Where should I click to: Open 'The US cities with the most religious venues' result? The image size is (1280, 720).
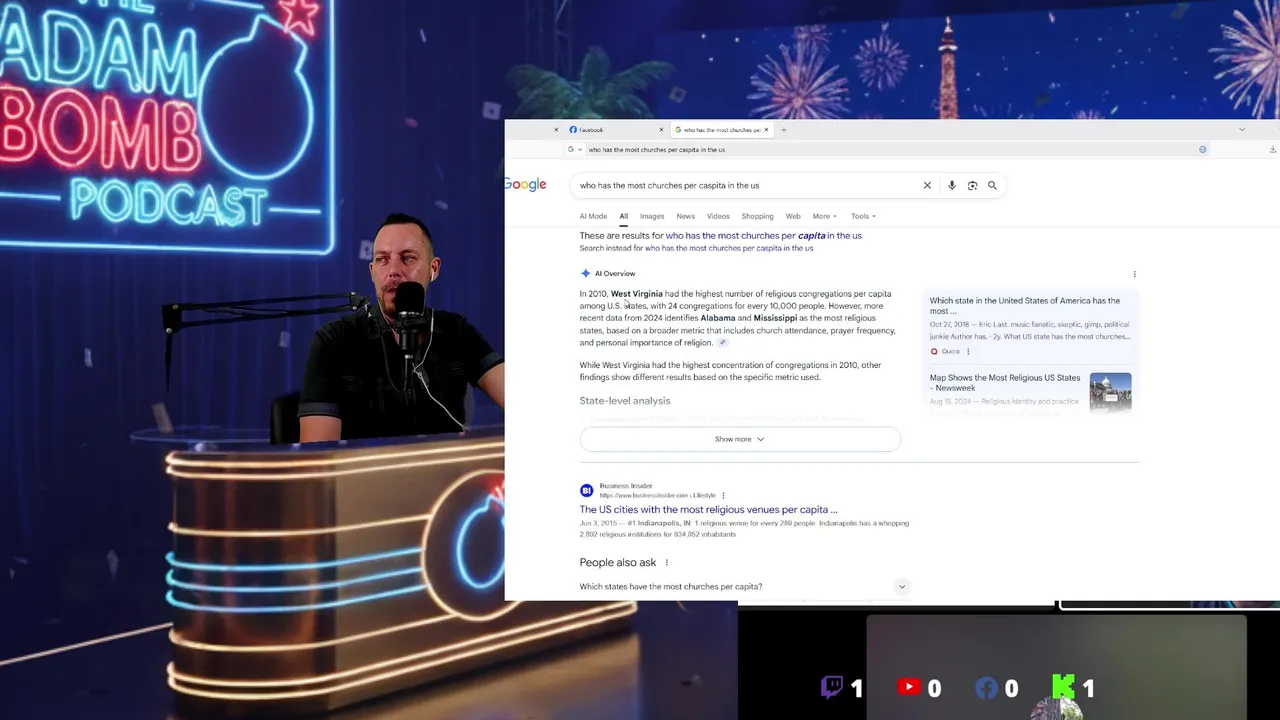click(x=708, y=510)
